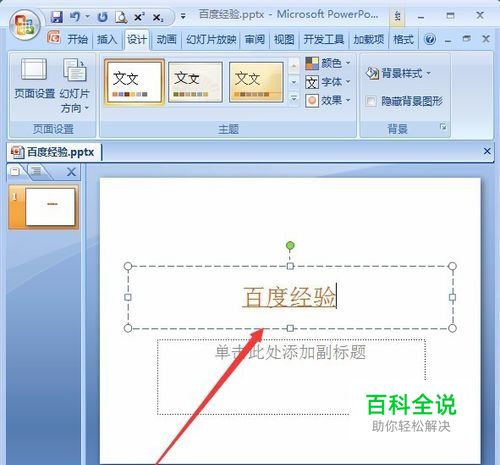Viewport: 500px width, 465px height.
Task: Redo the last action
Action: pyautogui.click(x=102, y=17)
